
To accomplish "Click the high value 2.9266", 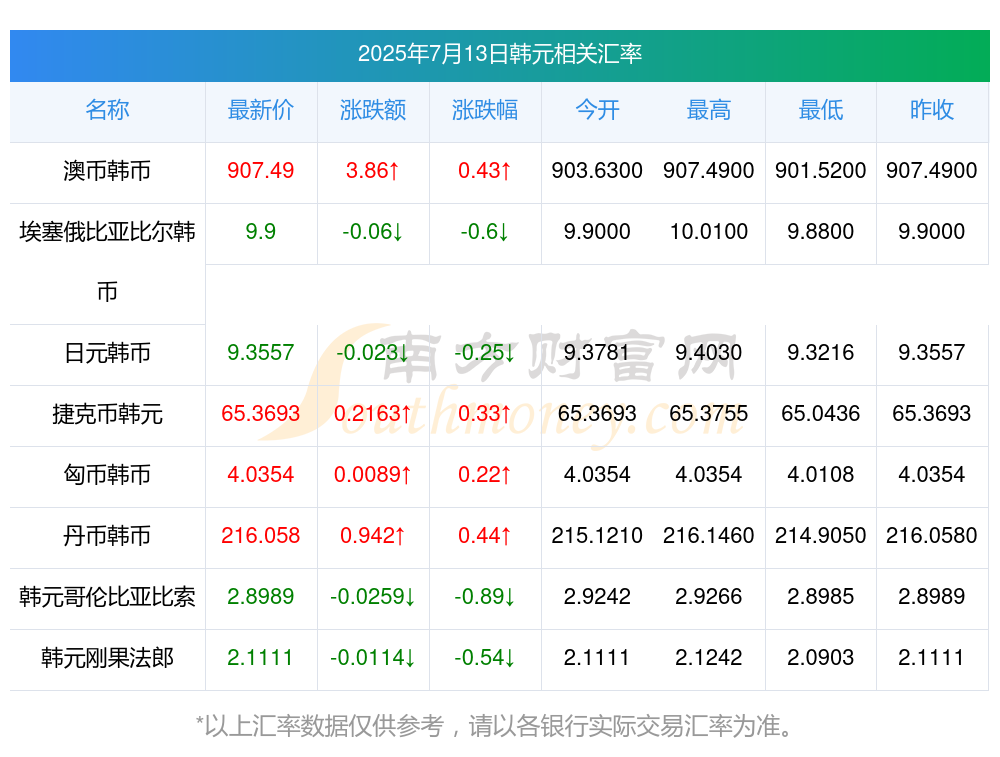I will (709, 597).
